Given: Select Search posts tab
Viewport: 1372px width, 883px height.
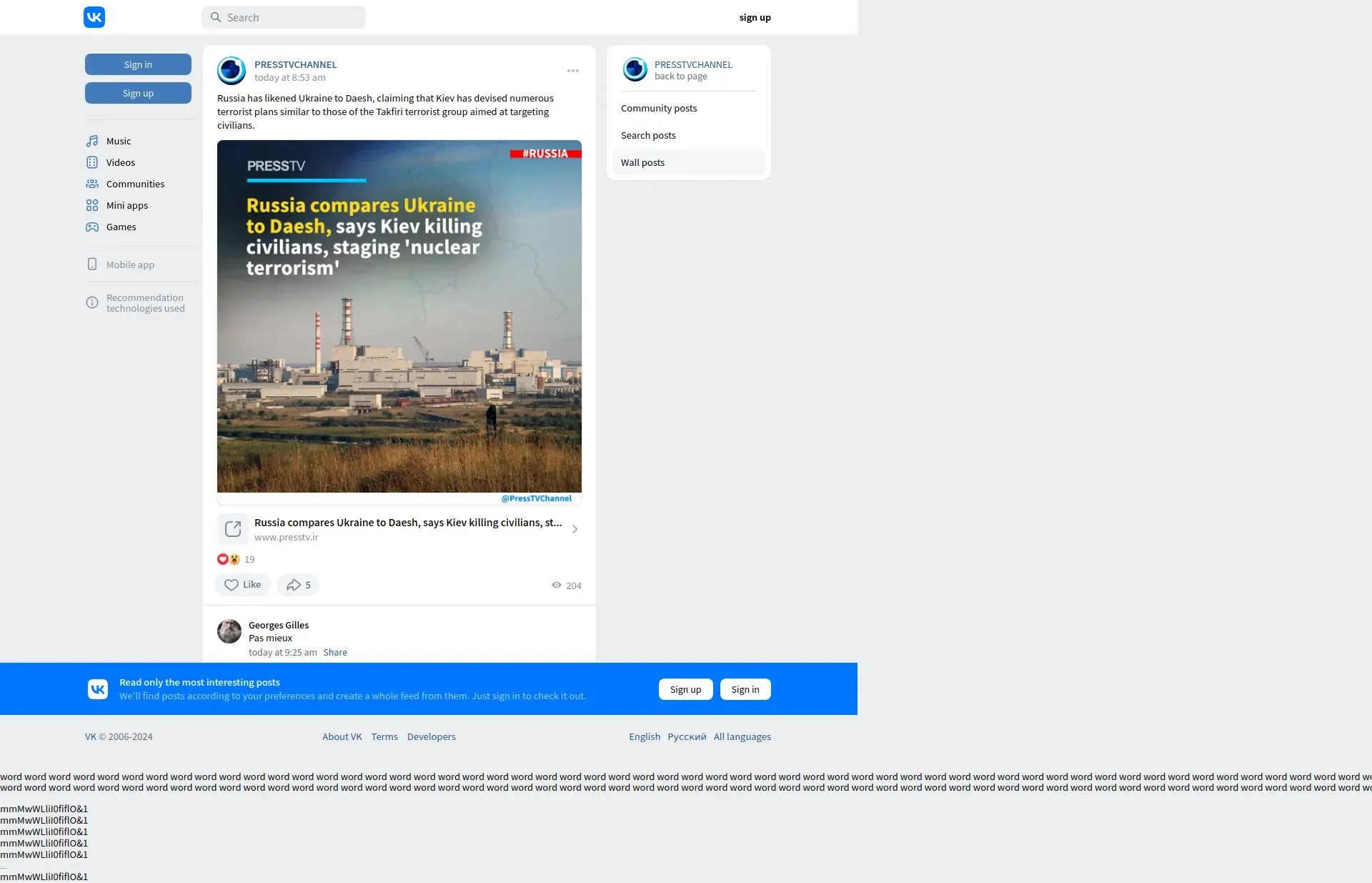Looking at the screenshot, I should [x=689, y=135].
